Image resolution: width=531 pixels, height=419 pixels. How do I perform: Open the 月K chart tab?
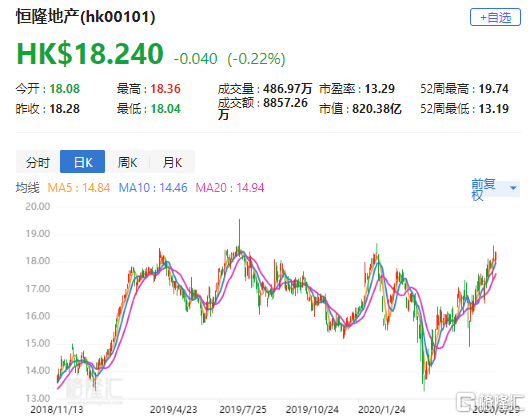coord(172,162)
